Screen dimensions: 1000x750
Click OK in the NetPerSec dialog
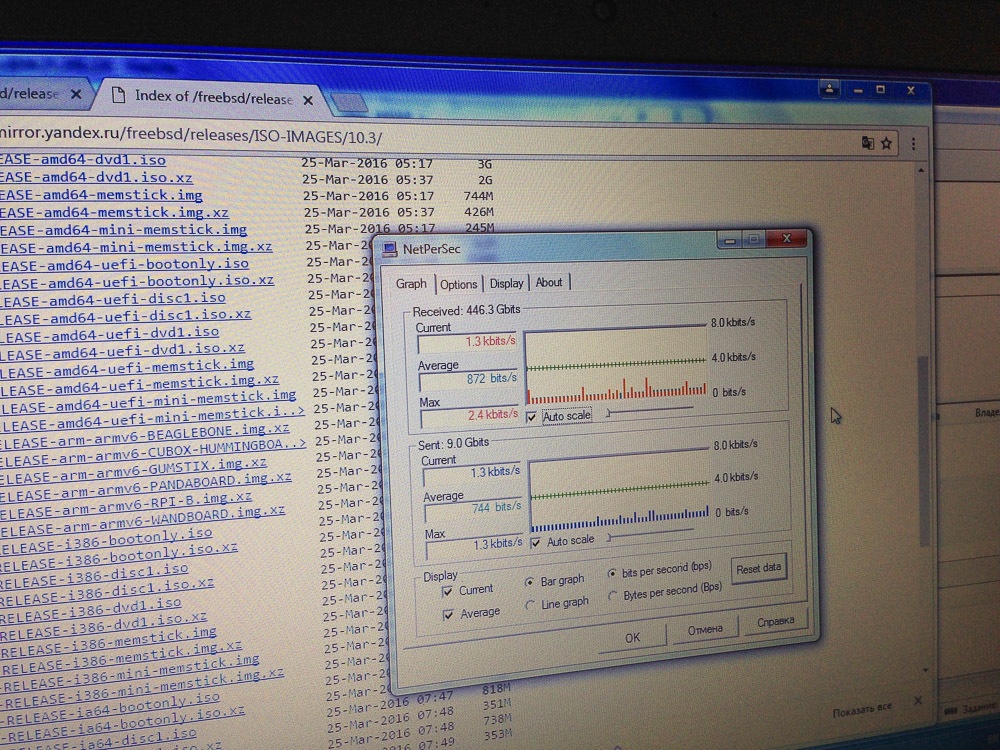pyautogui.click(x=632, y=638)
